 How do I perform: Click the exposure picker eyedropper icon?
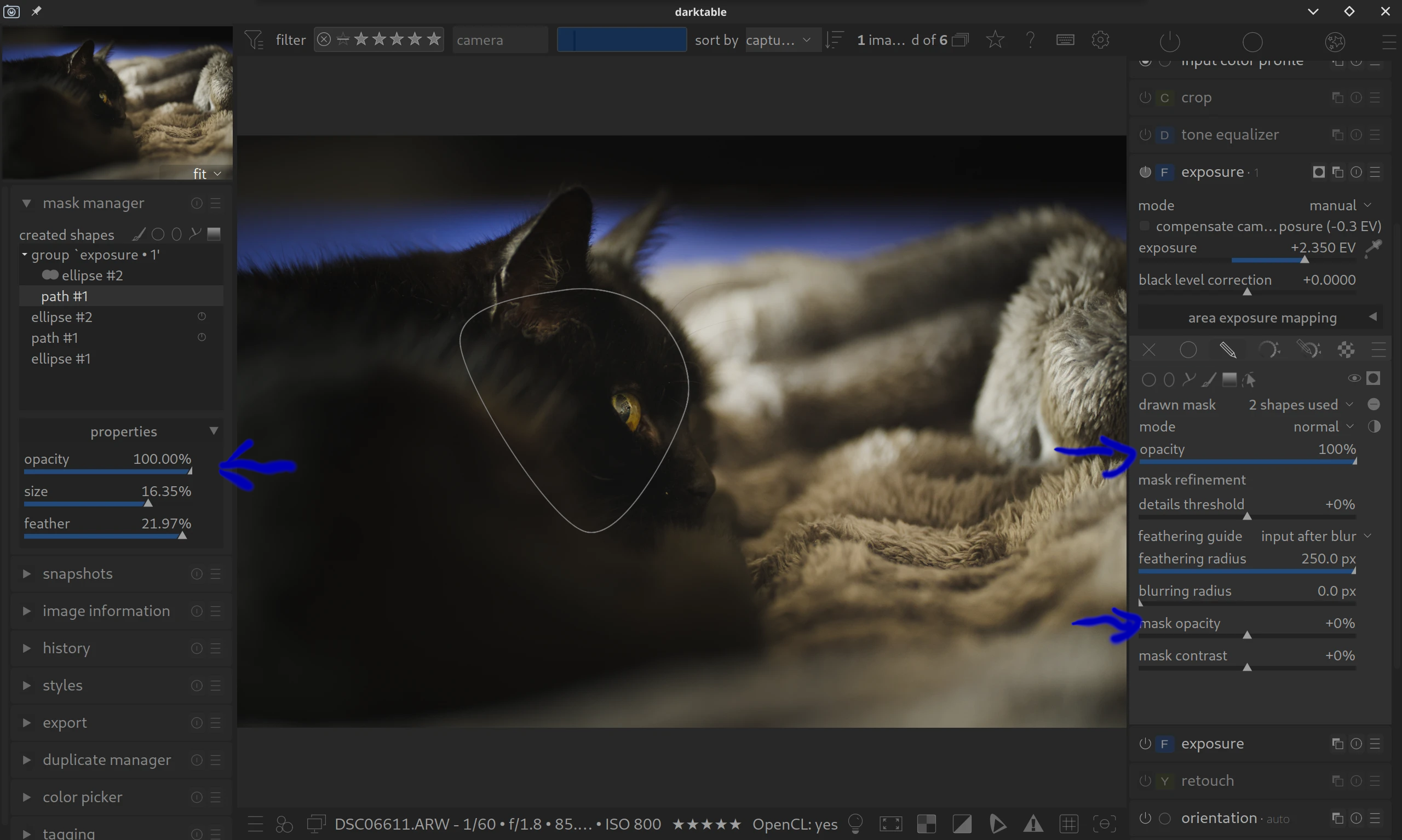pyautogui.click(x=1374, y=248)
